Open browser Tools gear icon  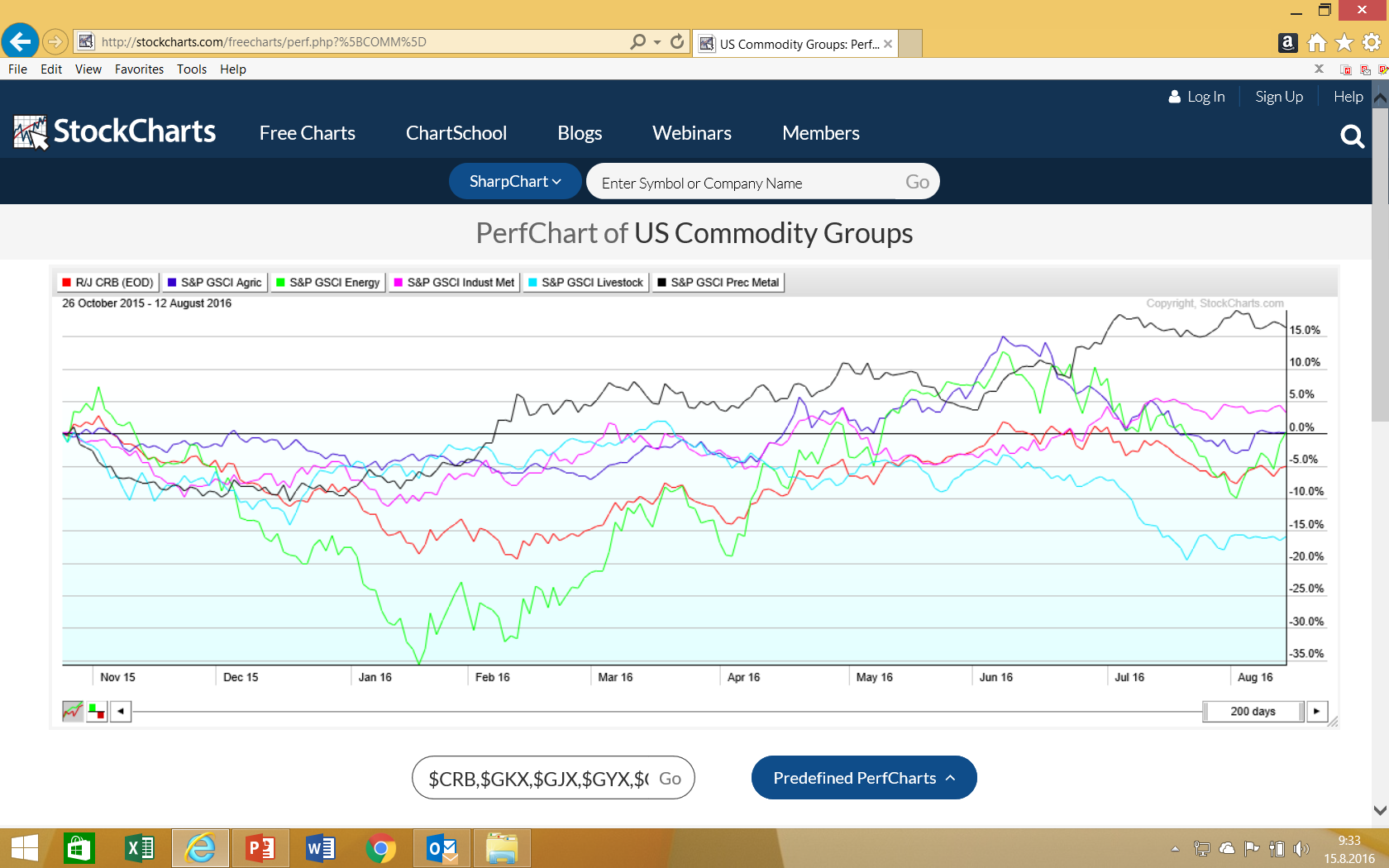click(x=1372, y=42)
